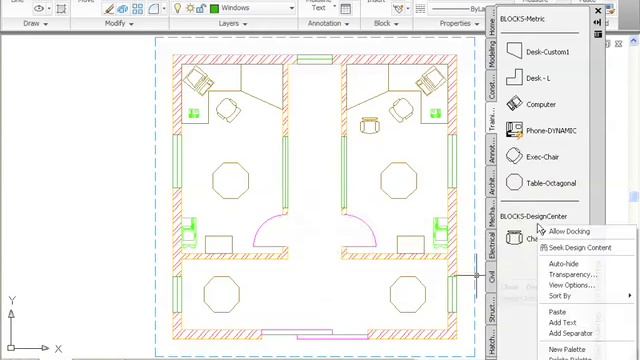Click the Array tool icon in Modify panel
Image resolution: width=640 pixels, height=360 pixels.
tap(138, 9)
